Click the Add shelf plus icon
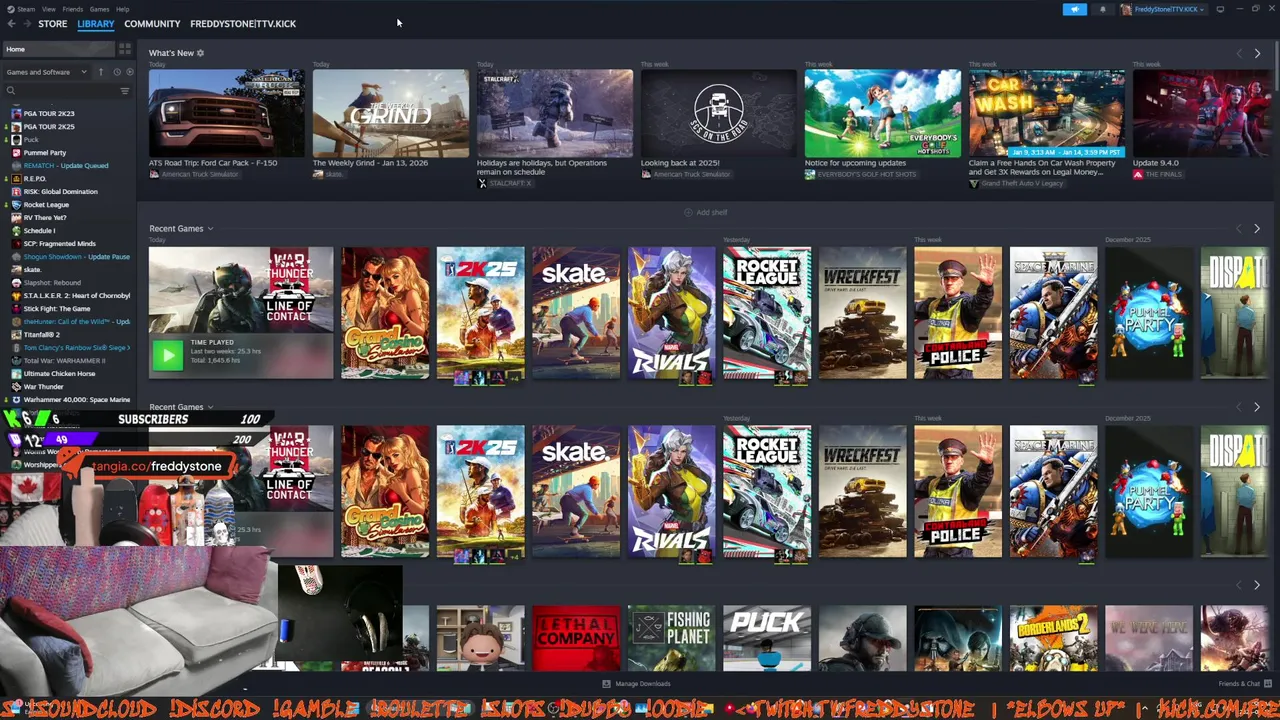This screenshot has width=1280, height=720. [x=688, y=212]
